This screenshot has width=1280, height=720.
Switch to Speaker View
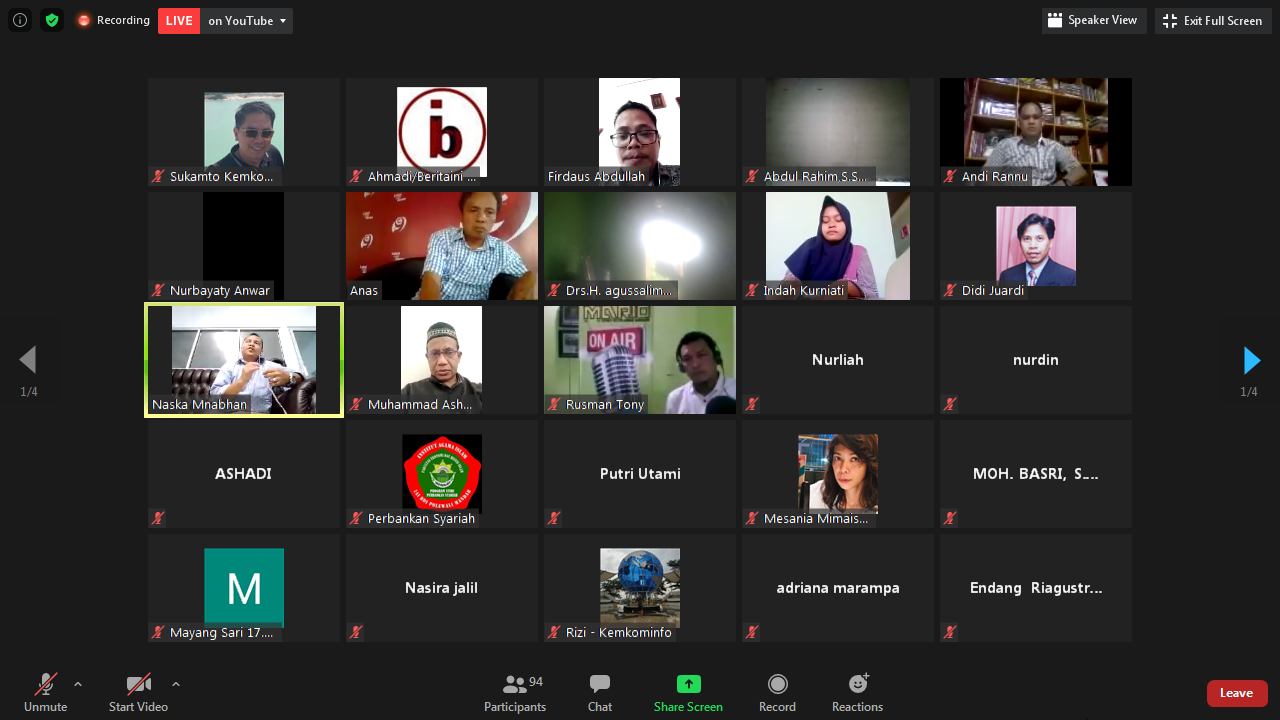point(1093,21)
